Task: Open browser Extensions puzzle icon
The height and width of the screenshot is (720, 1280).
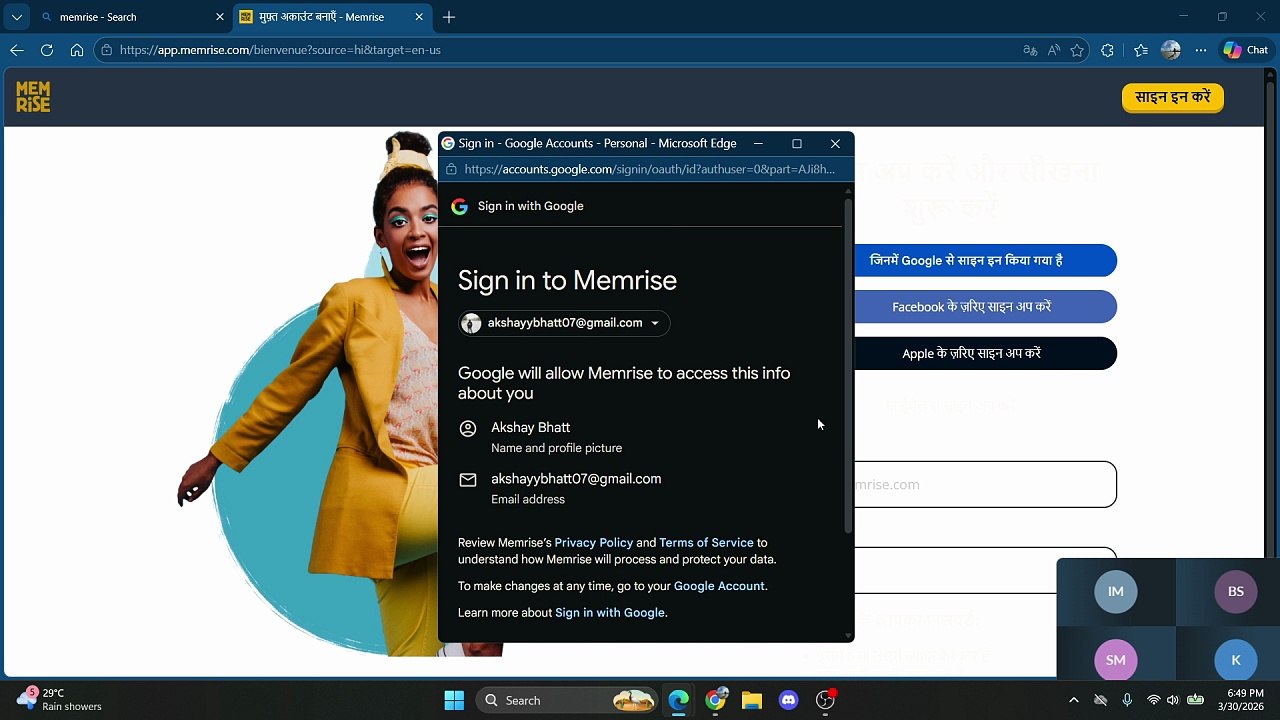Action: (1107, 50)
